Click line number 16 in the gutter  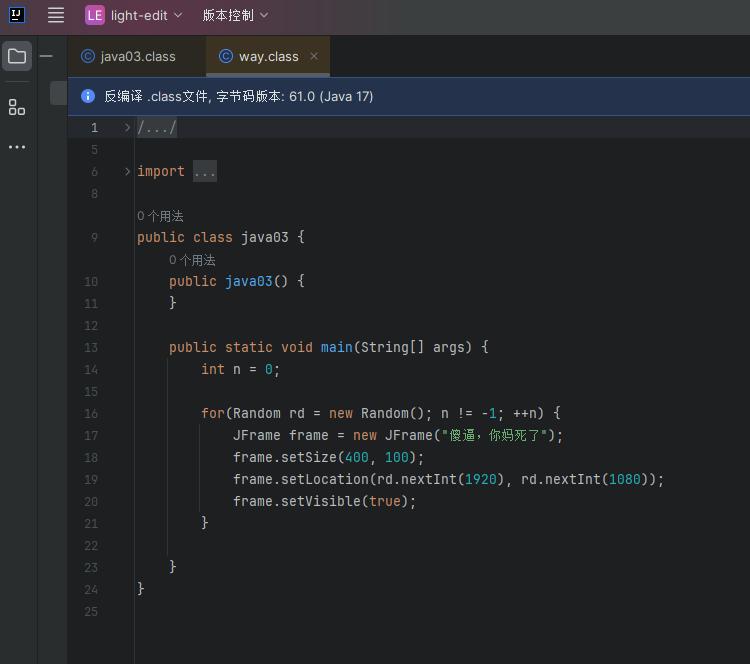pos(92,413)
